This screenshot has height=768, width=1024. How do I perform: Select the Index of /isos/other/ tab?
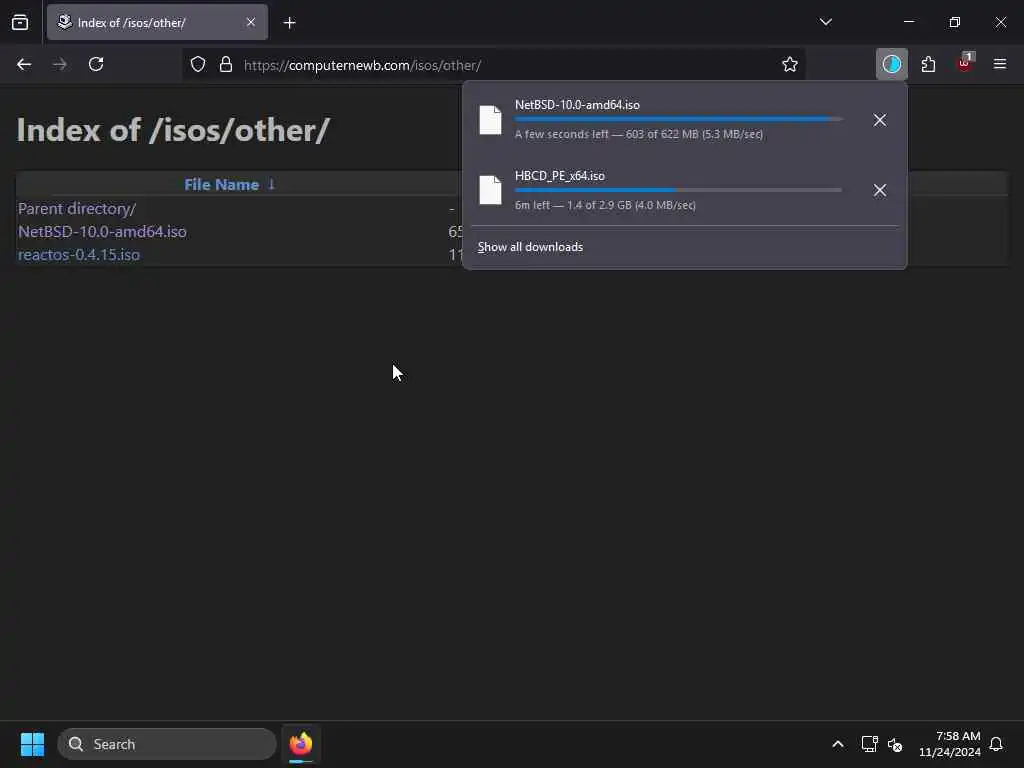[x=157, y=22]
